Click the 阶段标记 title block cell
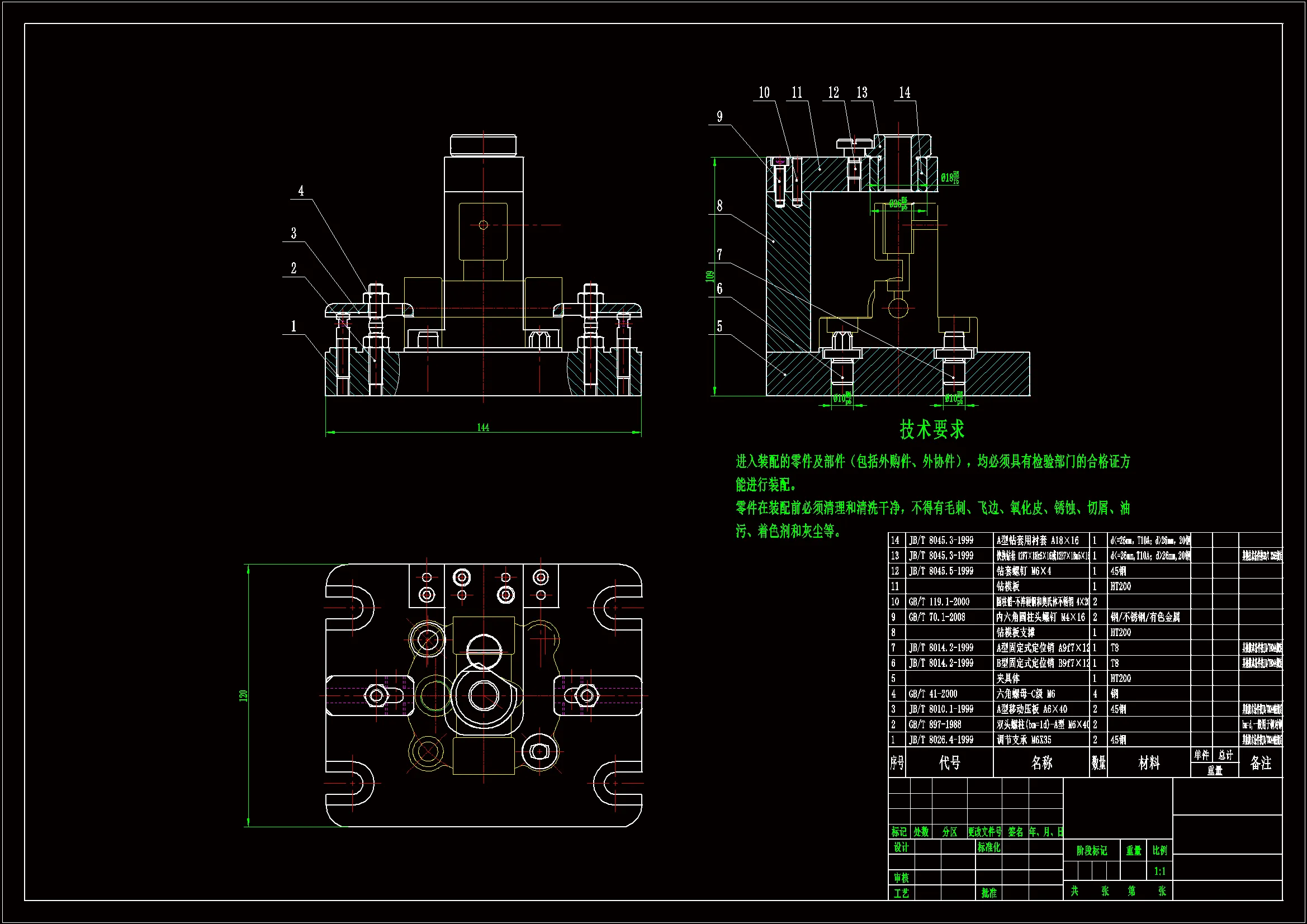 [1091, 851]
